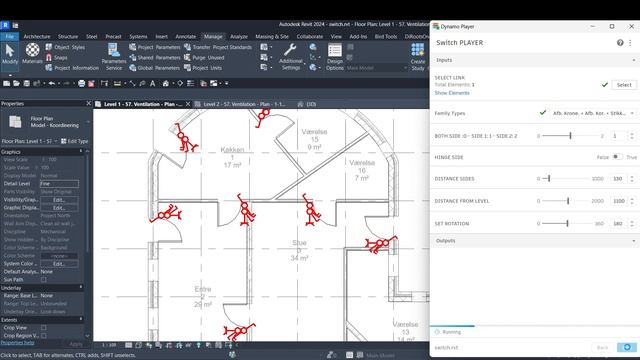This screenshot has width=640, height=360.
Task: Click Edit button for Visibility/Graphics
Action: coord(59,200)
